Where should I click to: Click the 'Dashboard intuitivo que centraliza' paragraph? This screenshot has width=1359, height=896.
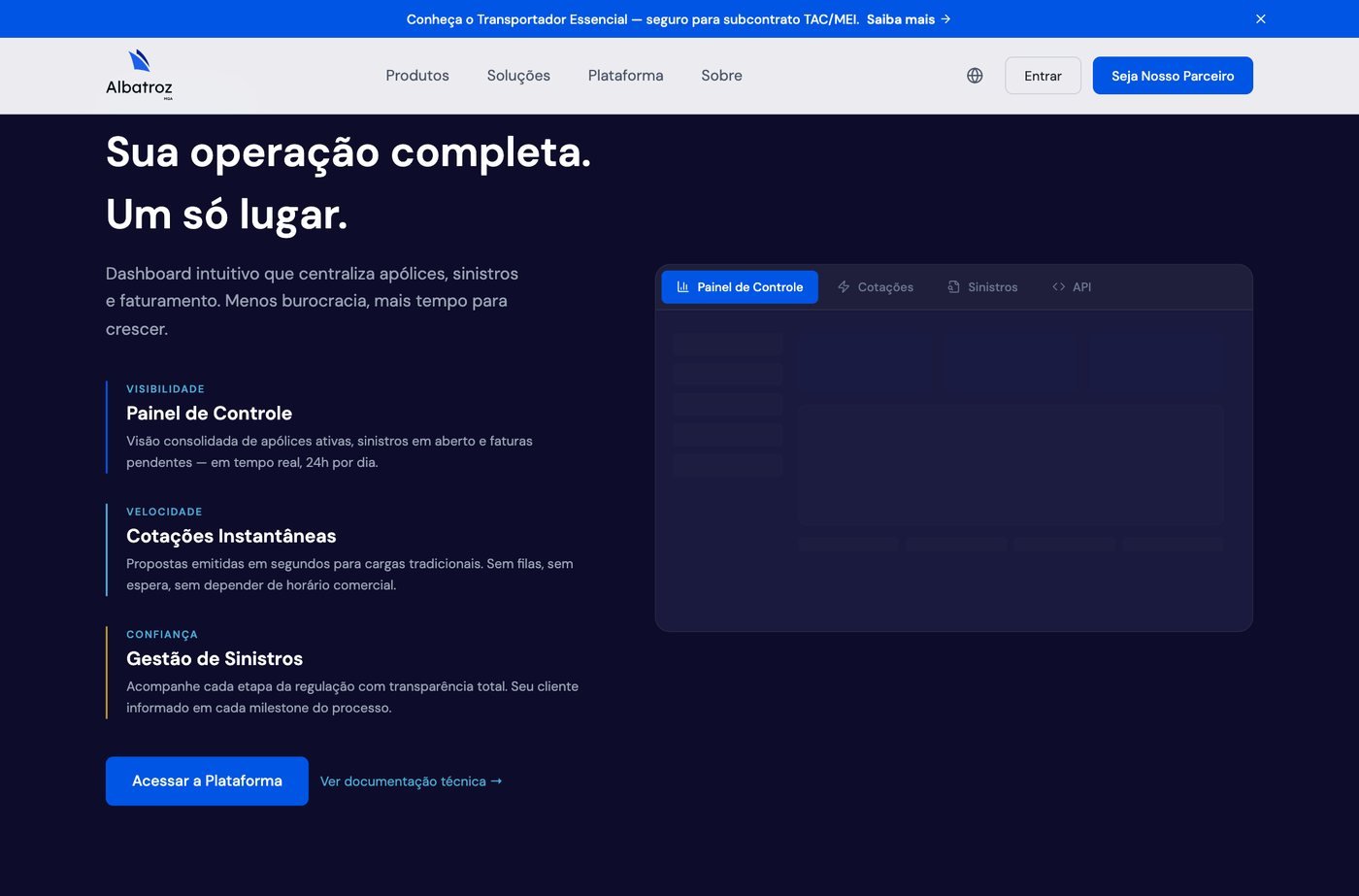[312, 301]
